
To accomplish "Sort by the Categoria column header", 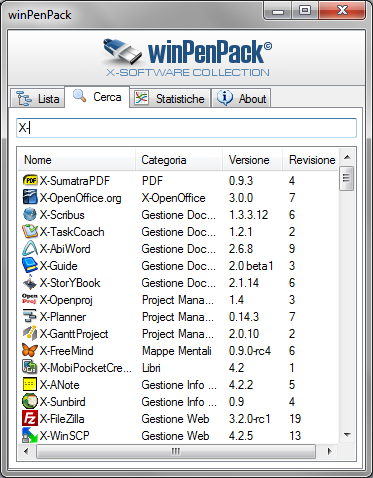I will (x=179, y=160).
